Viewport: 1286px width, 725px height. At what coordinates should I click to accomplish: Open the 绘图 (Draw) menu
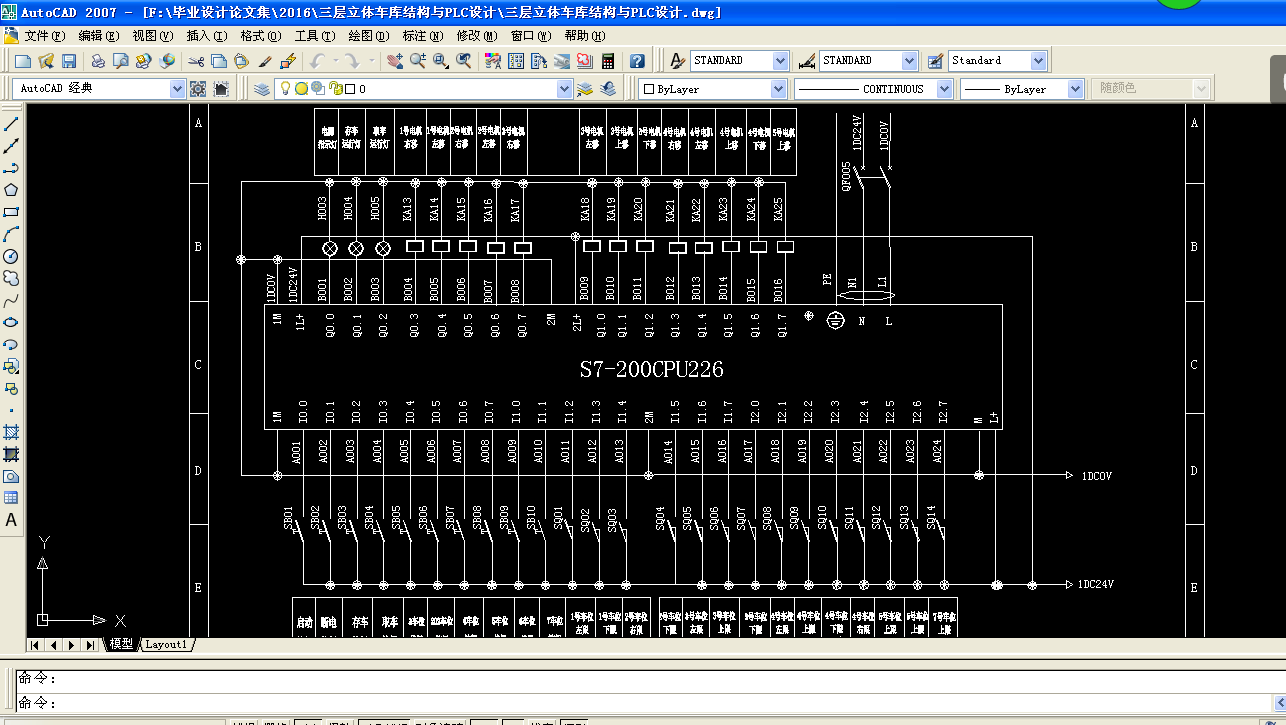coord(369,36)
